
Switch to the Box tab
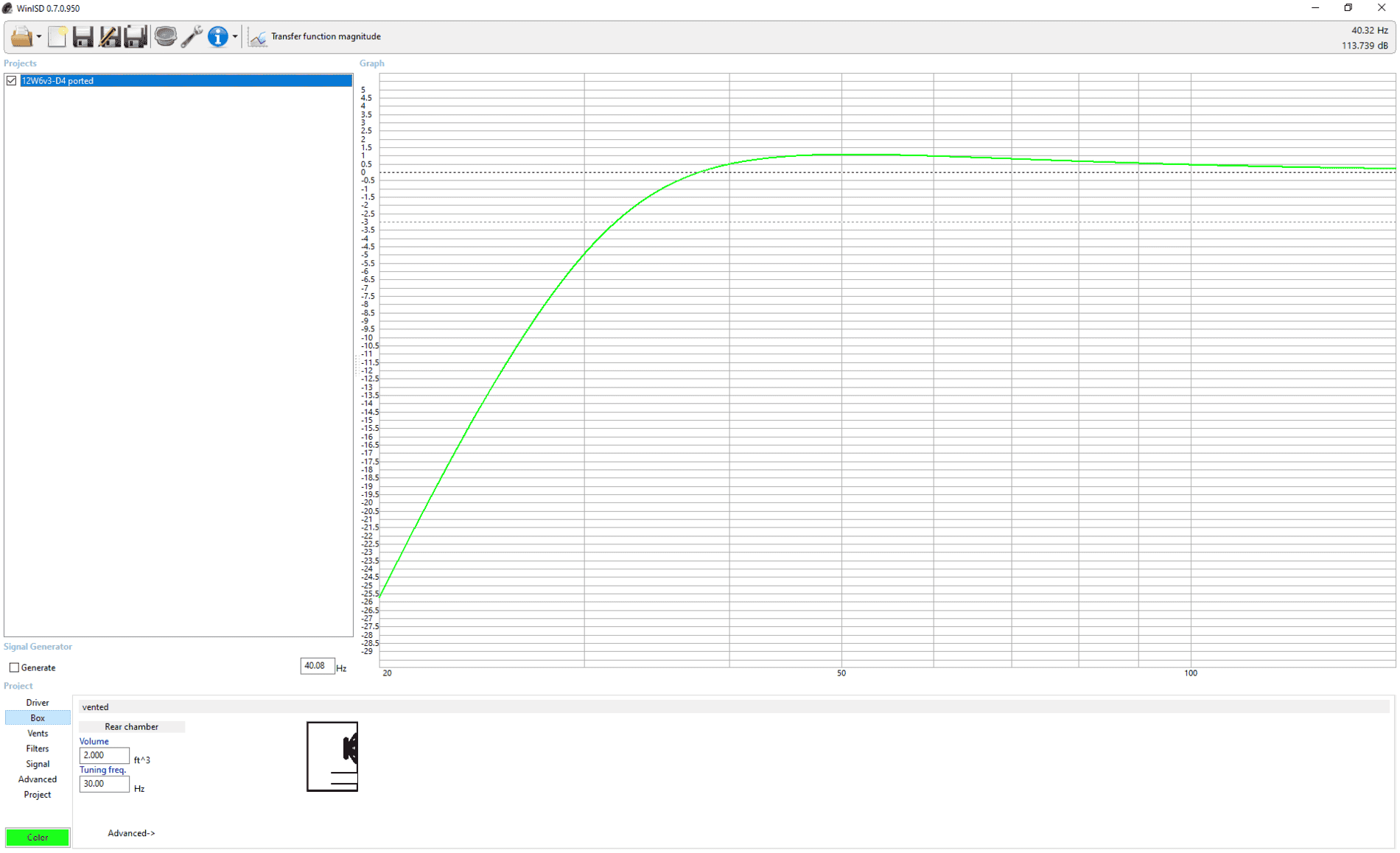(38, 718)
